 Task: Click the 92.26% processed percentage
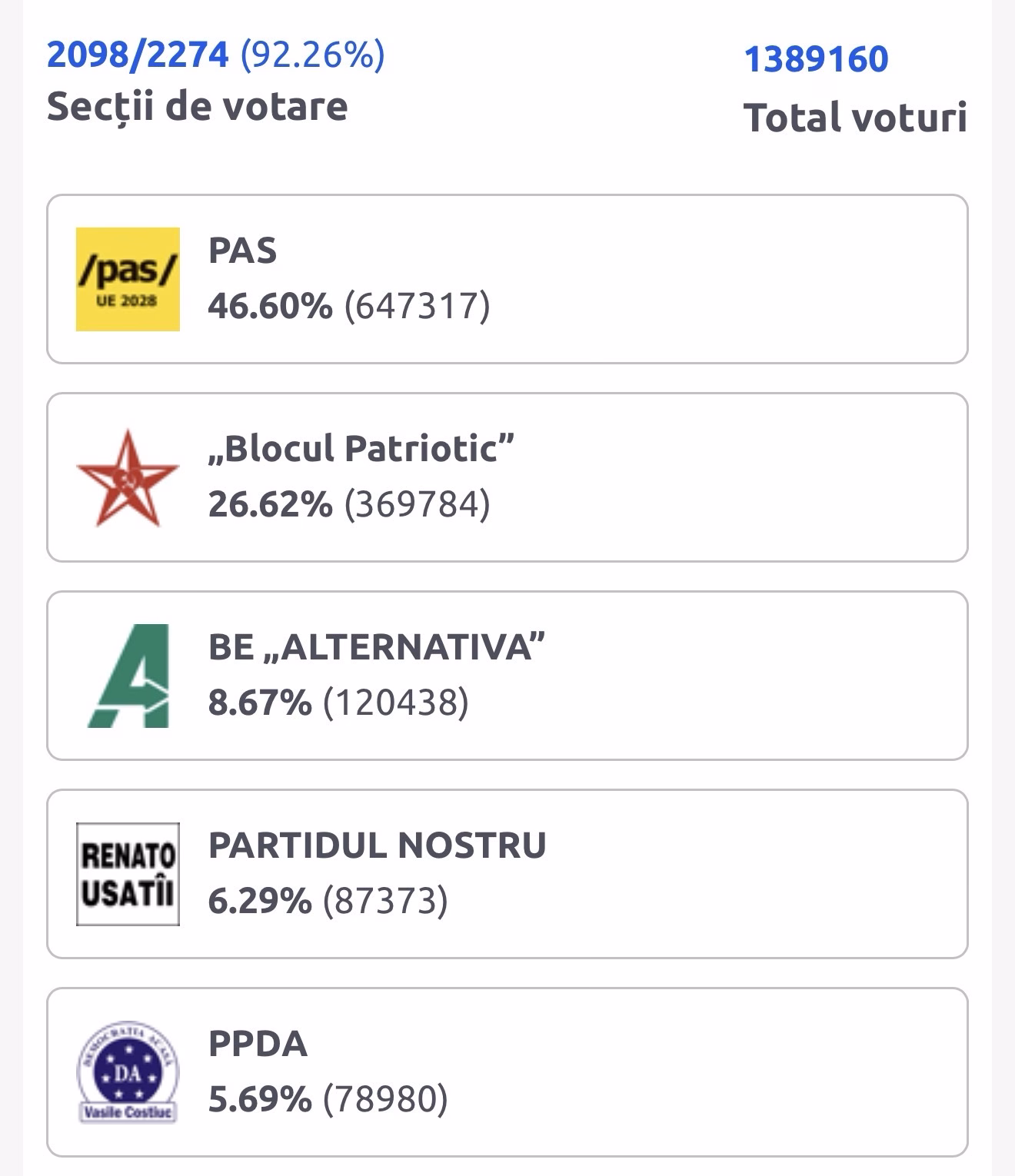(x=312, y=55)
